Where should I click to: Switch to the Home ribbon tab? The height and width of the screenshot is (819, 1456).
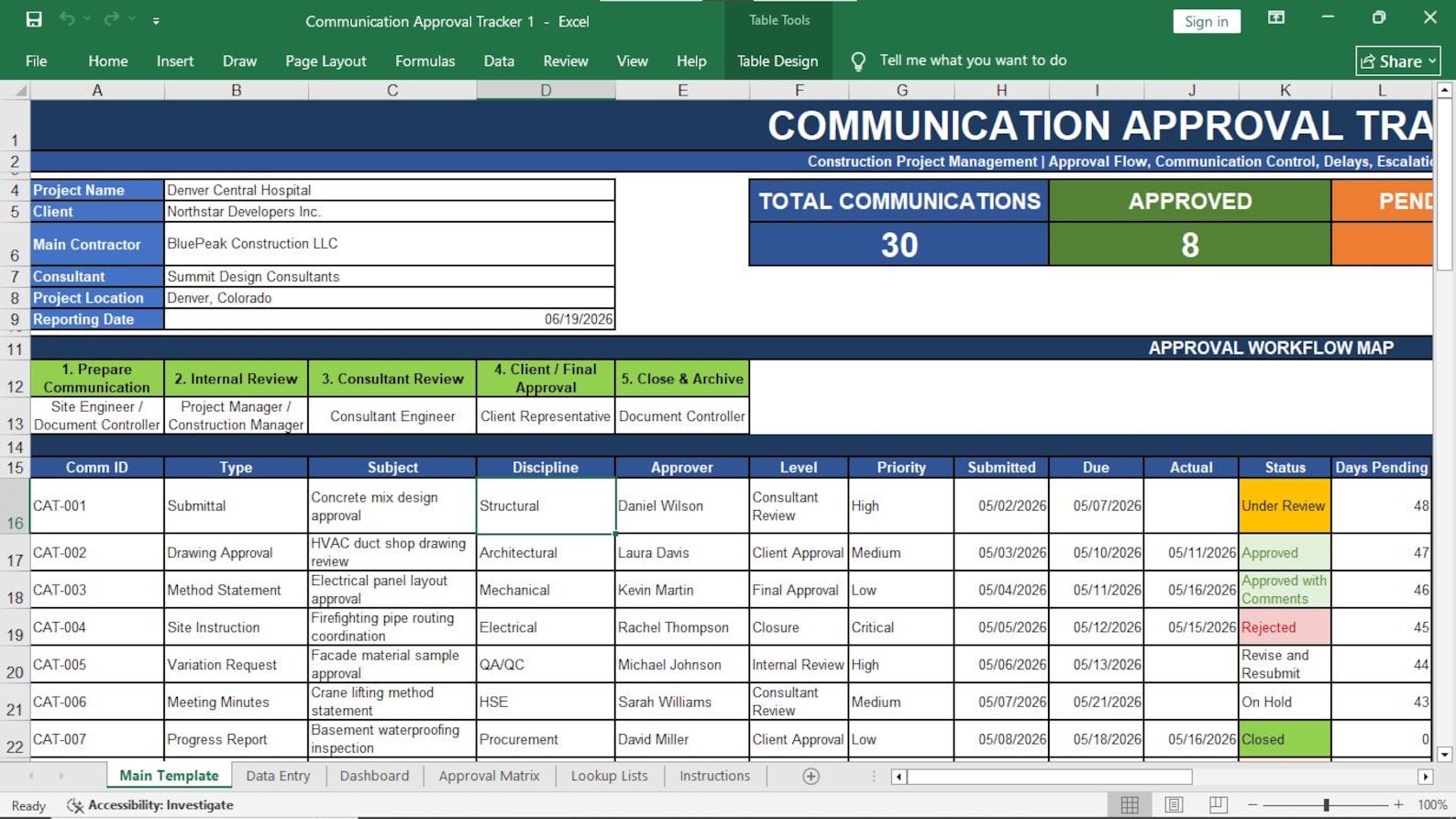pos(108,61)
